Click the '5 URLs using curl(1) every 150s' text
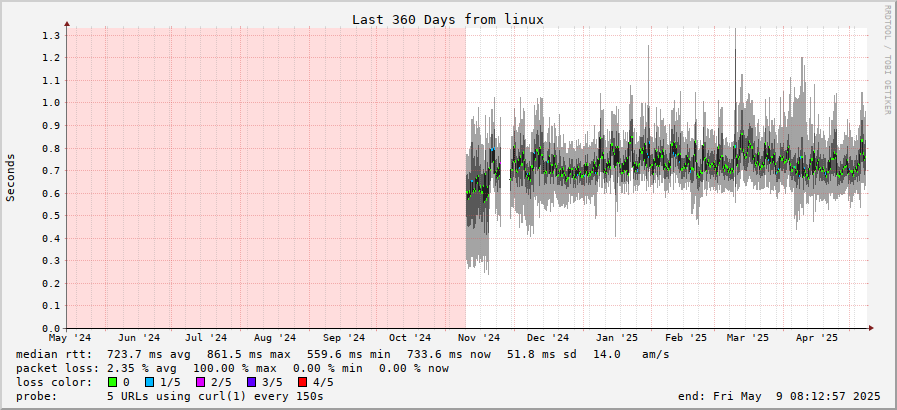This screenshot has width=897, height=410. [x=216, y=396]
